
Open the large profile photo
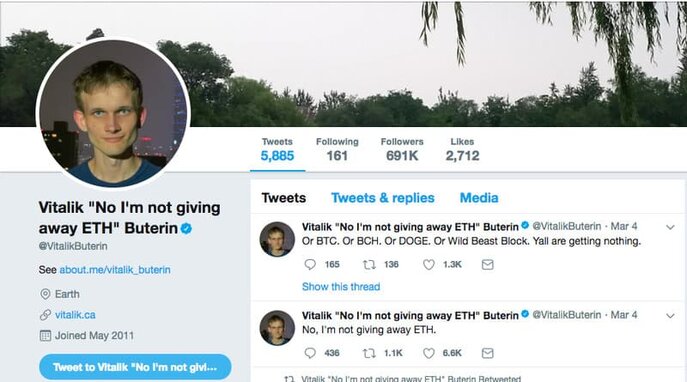[113, 114]
